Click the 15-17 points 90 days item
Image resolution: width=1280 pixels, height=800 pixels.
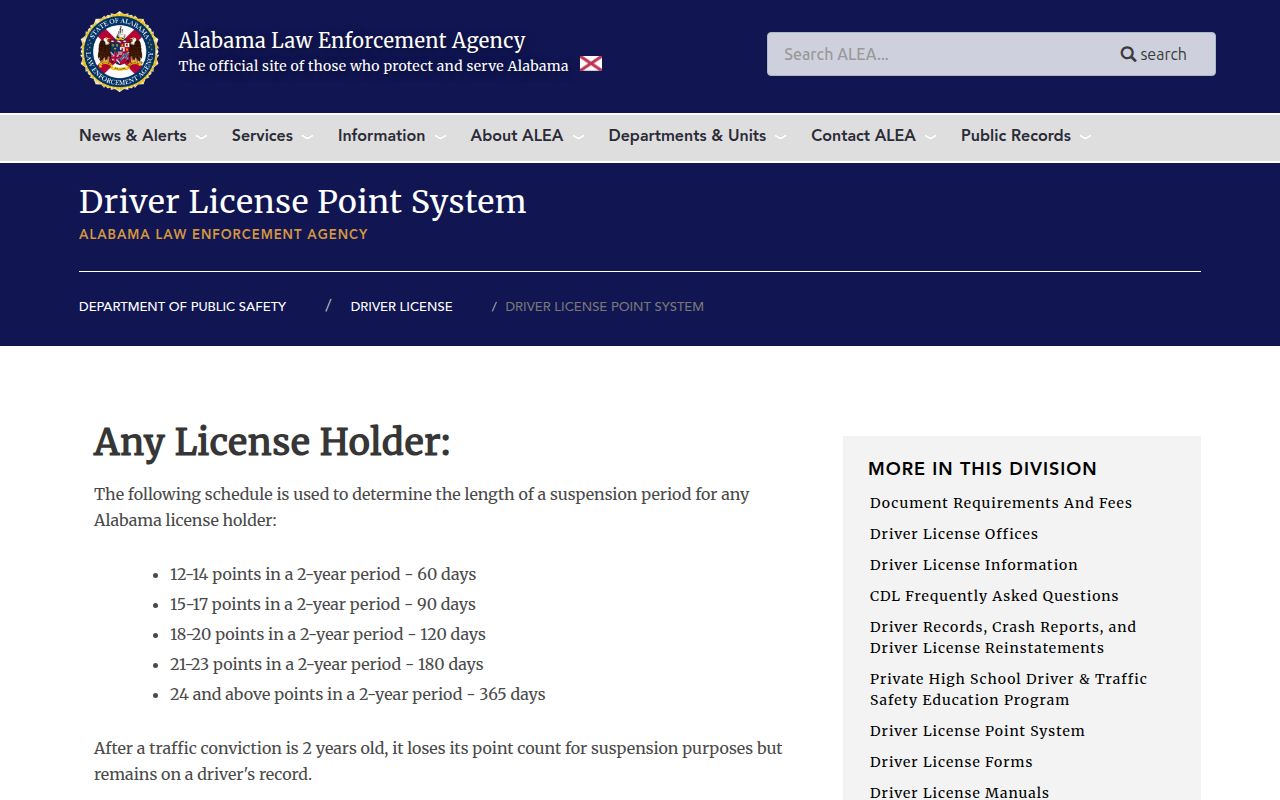tap(323, 604)
